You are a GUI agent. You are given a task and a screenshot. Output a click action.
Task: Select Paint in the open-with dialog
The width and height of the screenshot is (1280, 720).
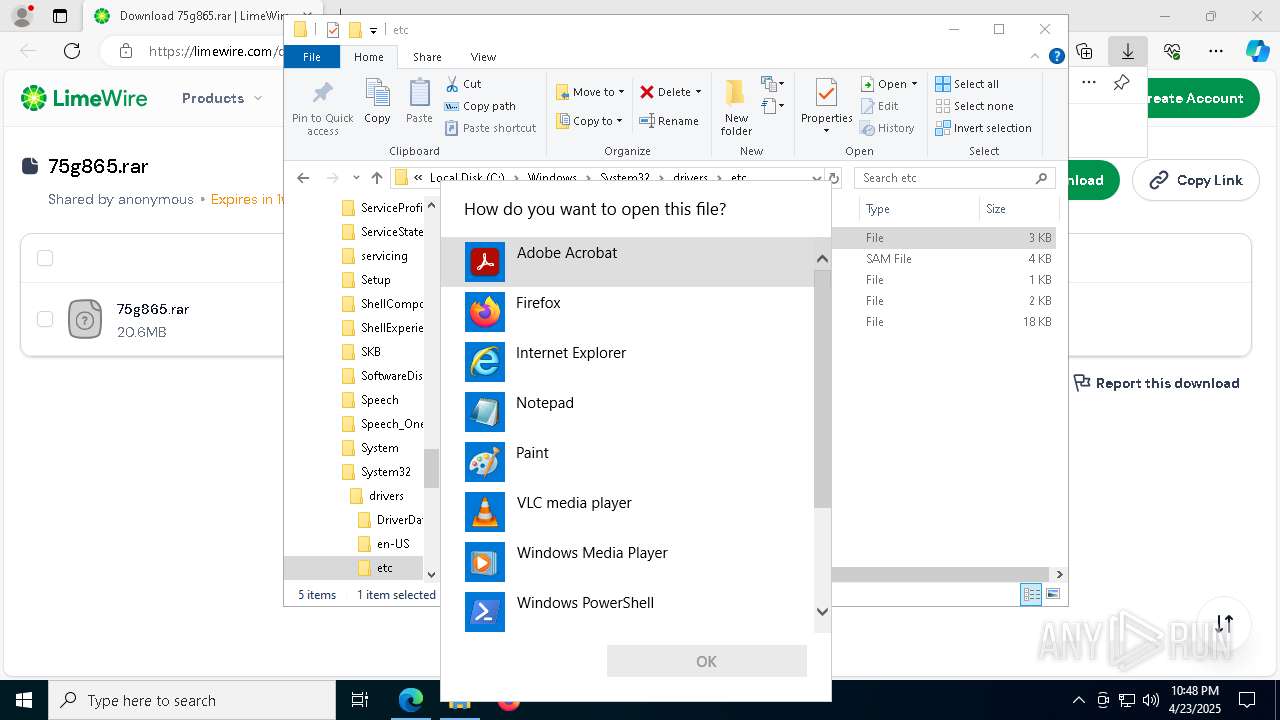coord(627,462)
